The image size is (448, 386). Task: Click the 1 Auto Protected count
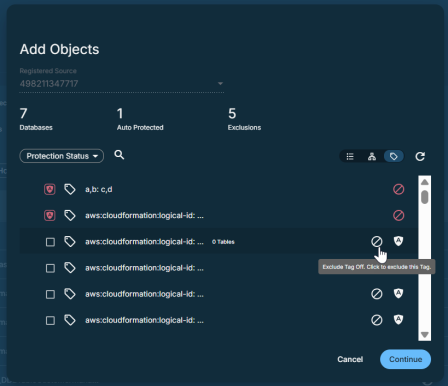[x=140, y=119]
